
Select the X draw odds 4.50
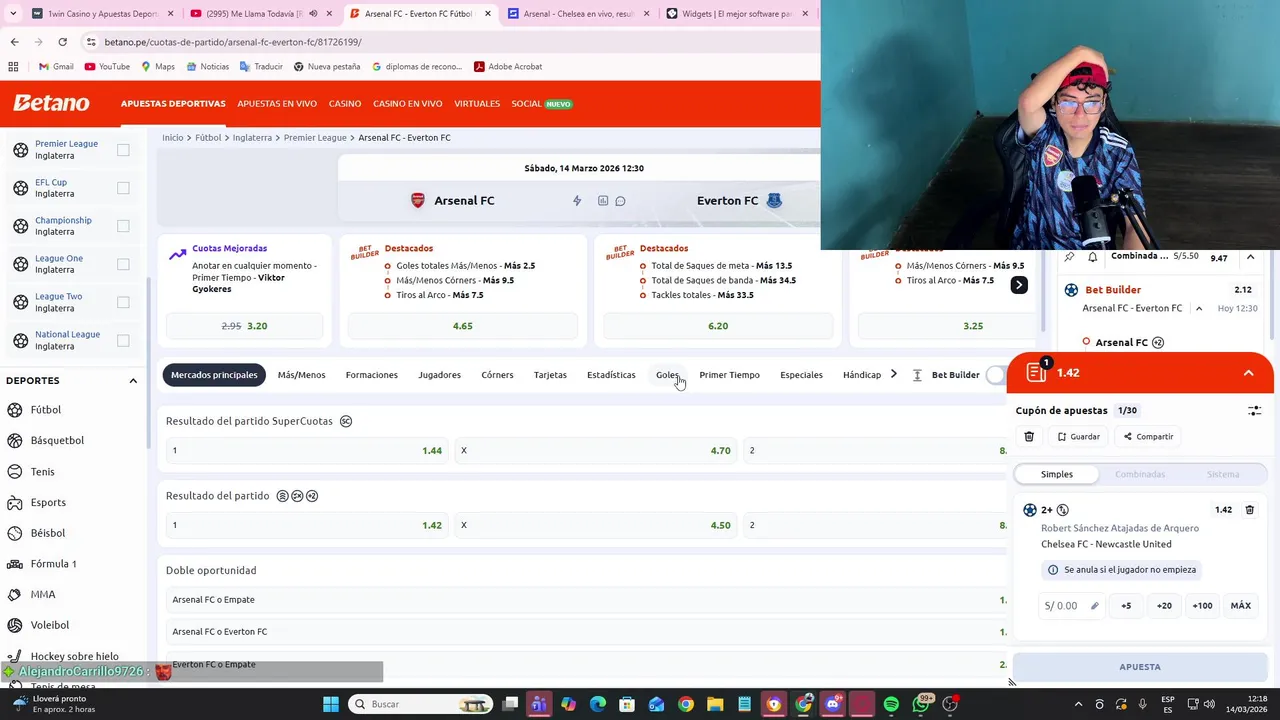(x=596, y=525)
